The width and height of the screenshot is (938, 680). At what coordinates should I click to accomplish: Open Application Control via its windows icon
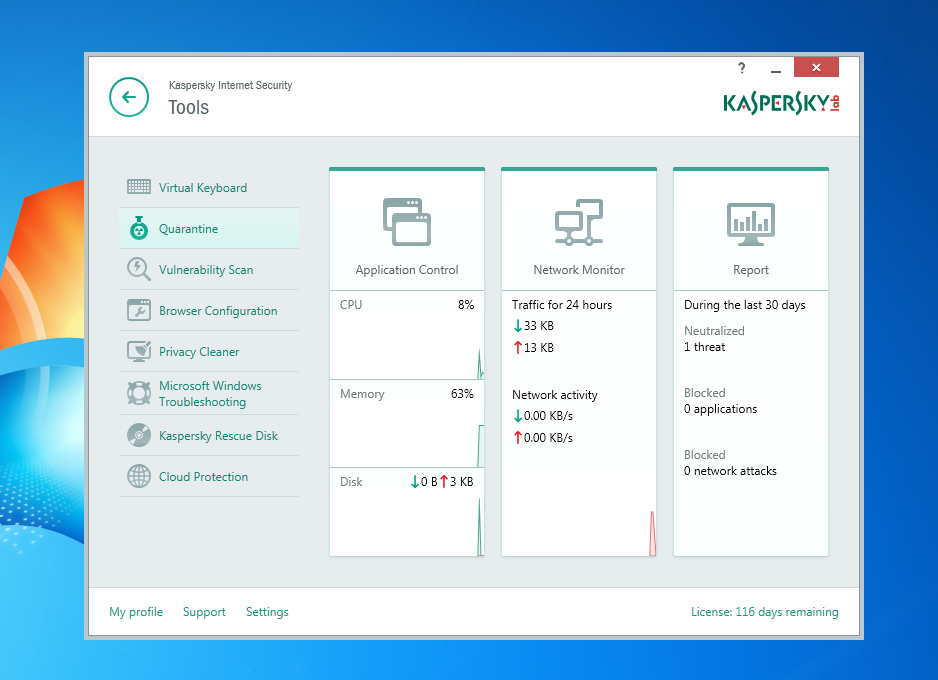[x=407, y=222]
